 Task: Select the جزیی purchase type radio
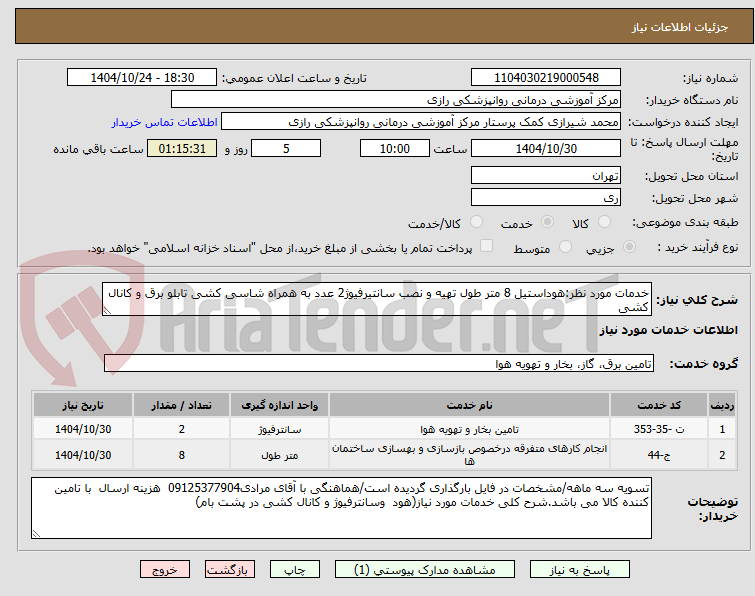click(629, 247)
